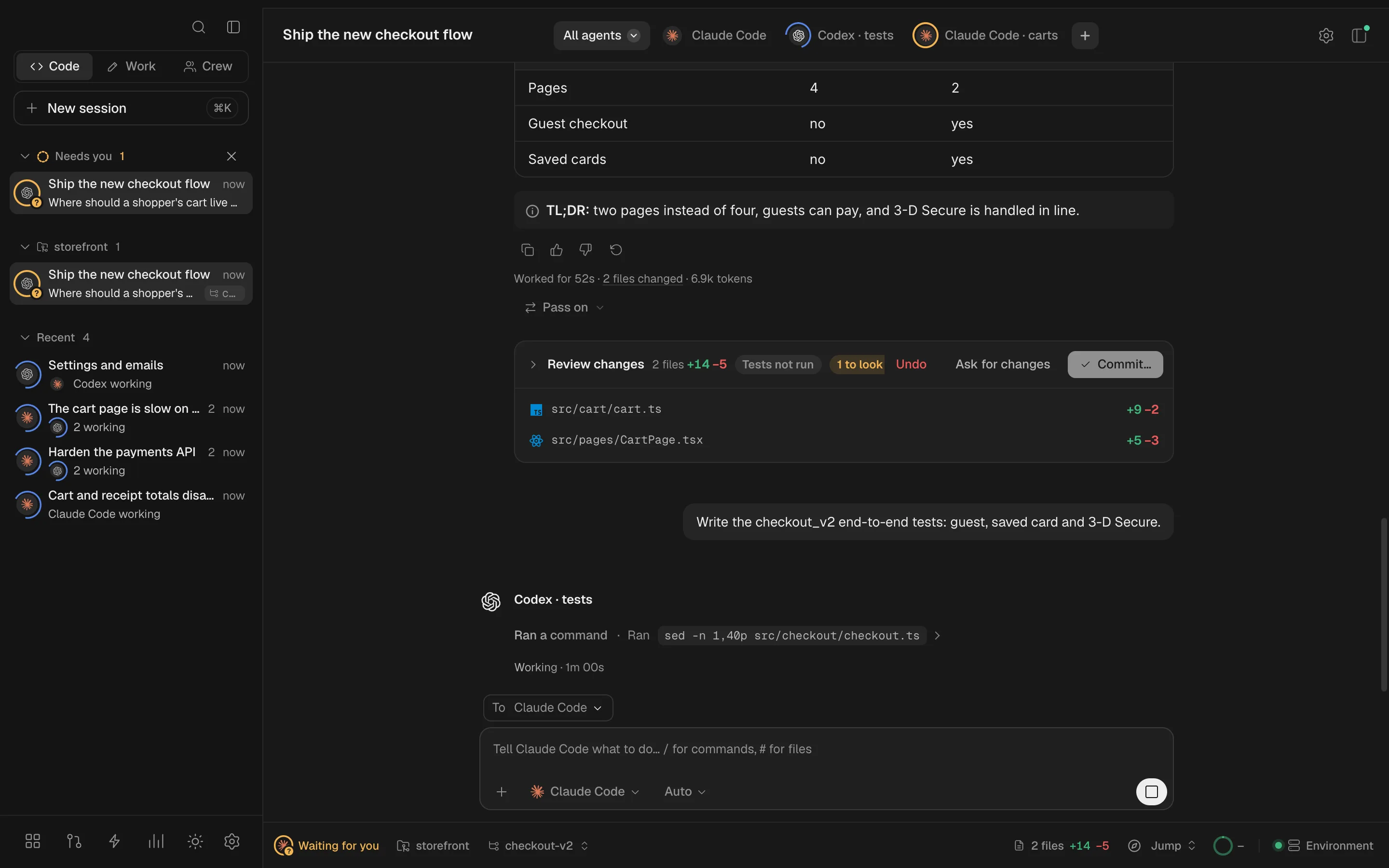Copy the response with copy icon
Screen dimensions: 1389x868
coord(528,250)
